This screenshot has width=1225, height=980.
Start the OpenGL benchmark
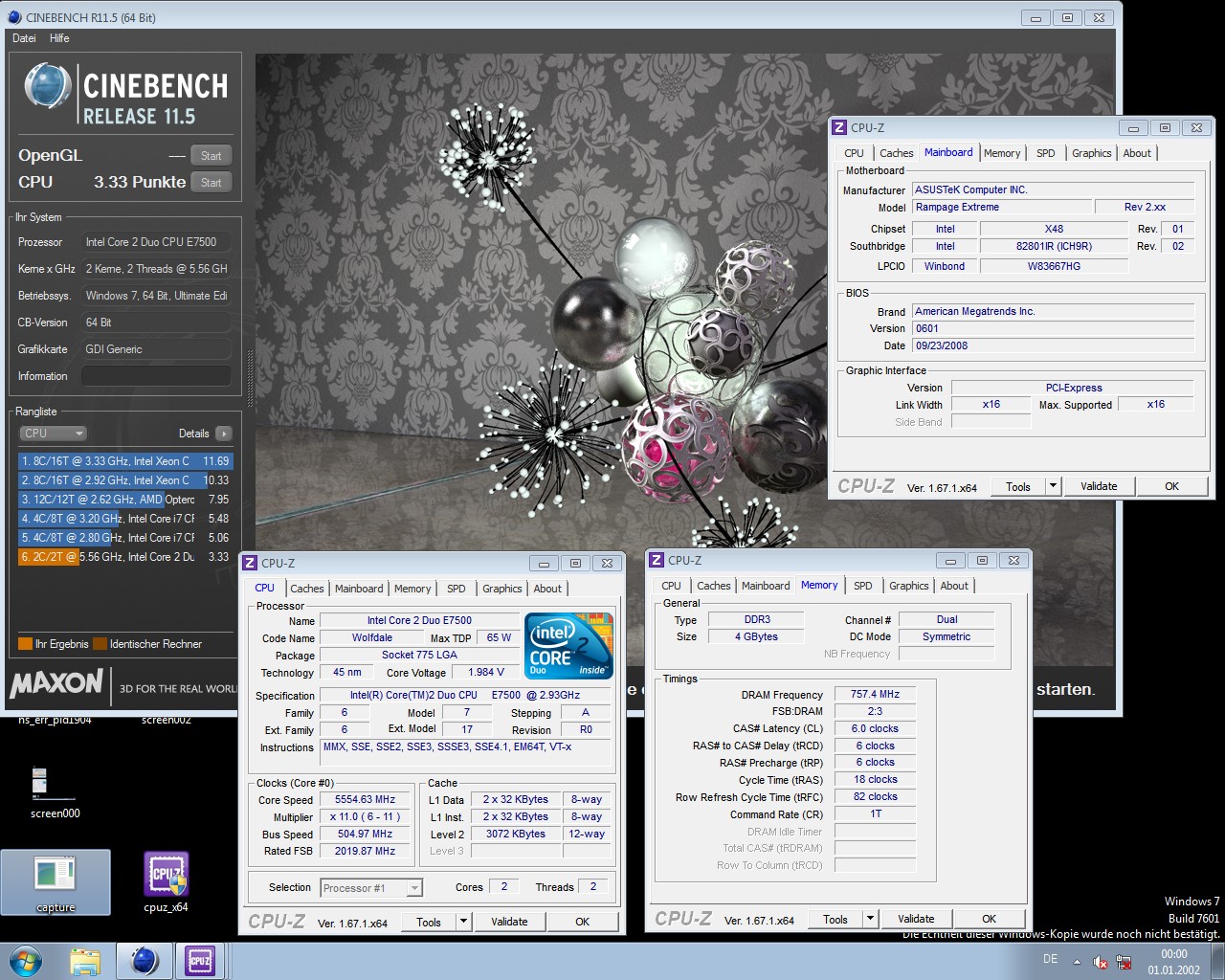pos(211,156)
